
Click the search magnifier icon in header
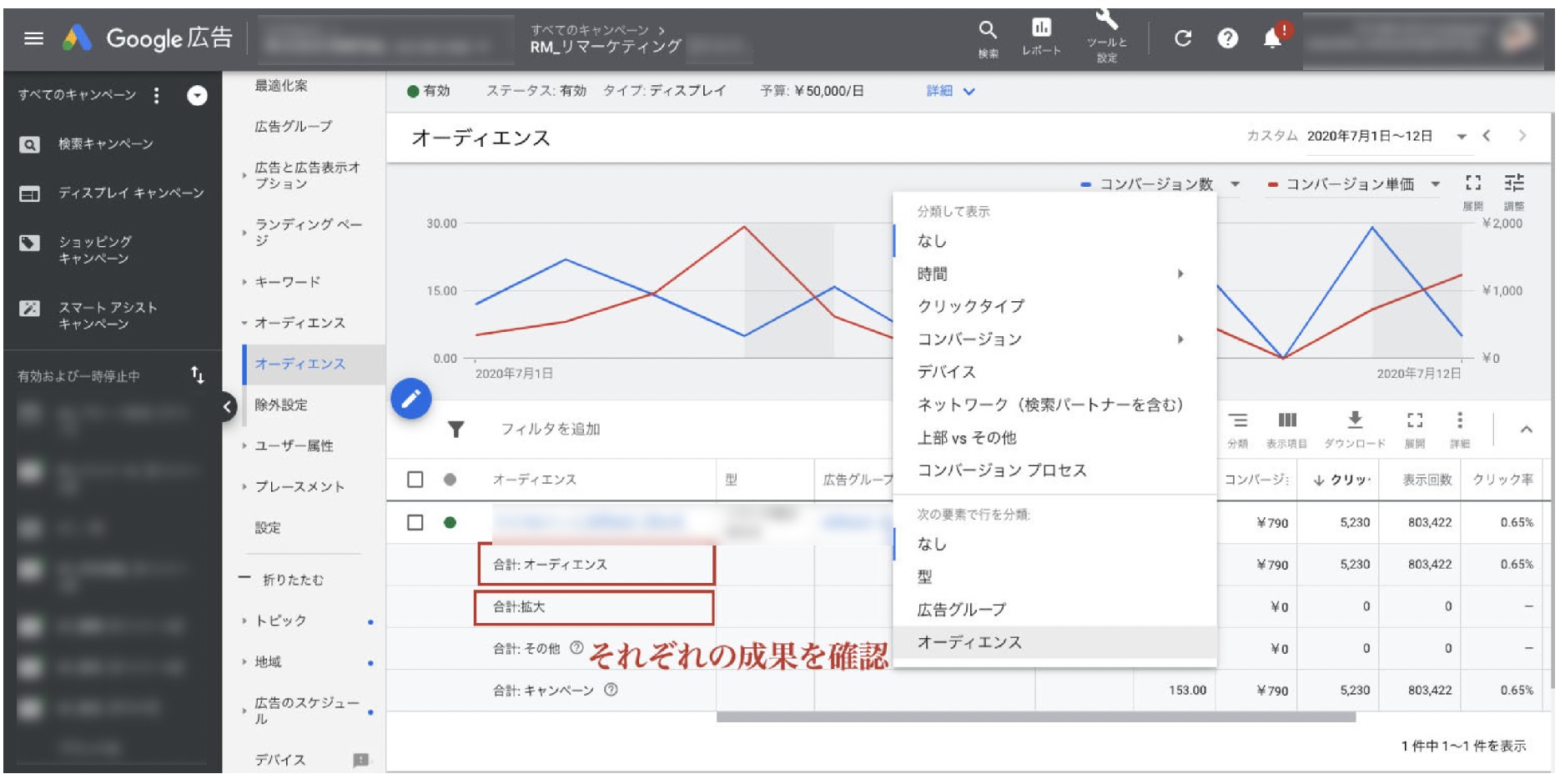click(988, 31)
